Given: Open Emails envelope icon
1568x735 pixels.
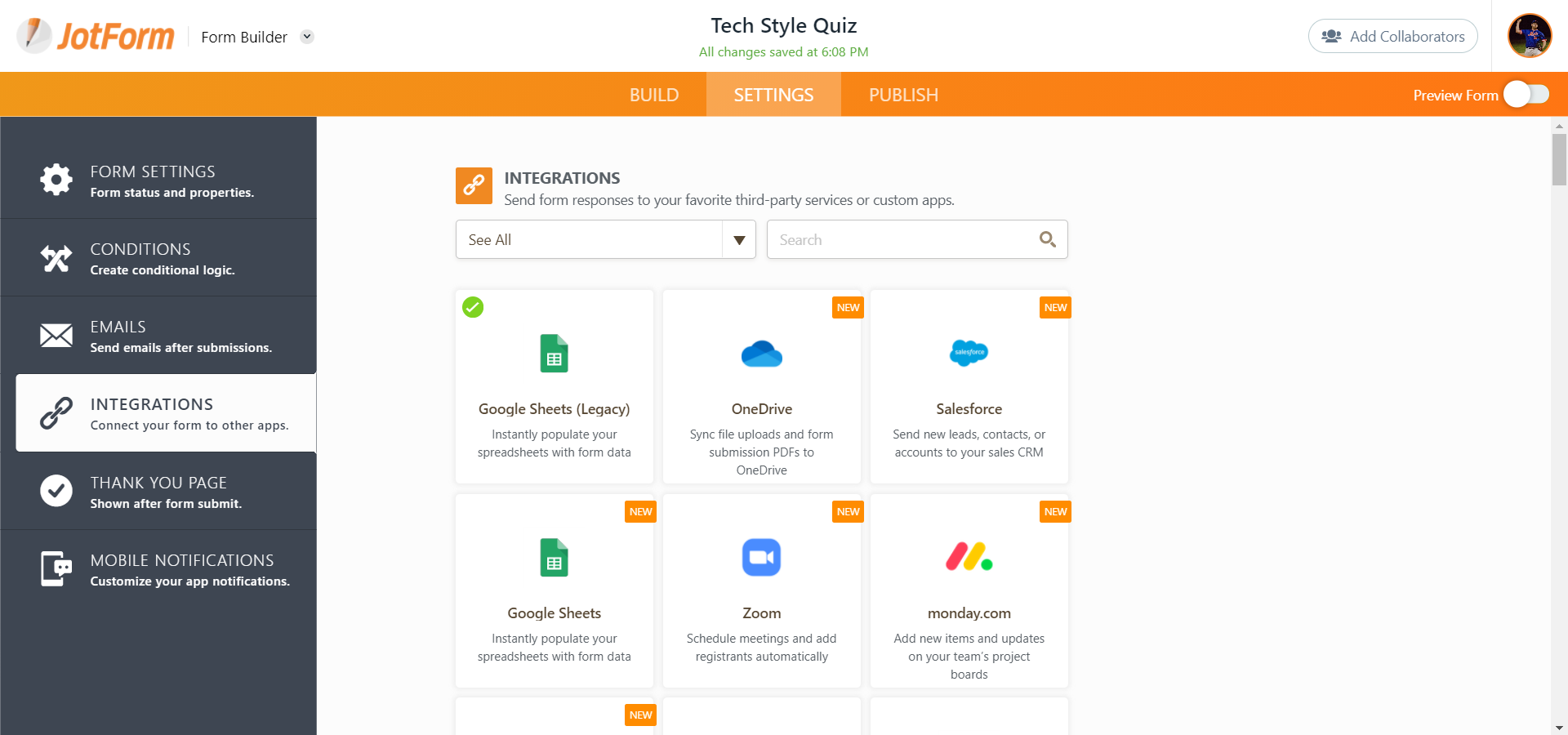Looking at the screenshot, I should tap(56, 336).
